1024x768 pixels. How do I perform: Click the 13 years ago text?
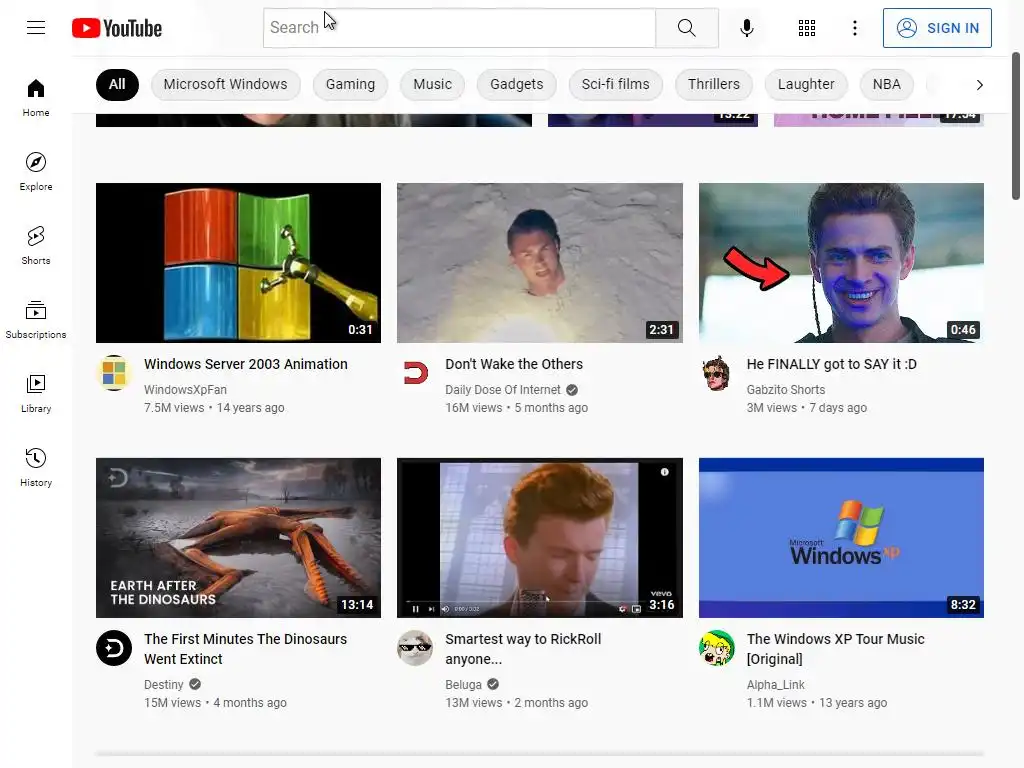(853, 703)
